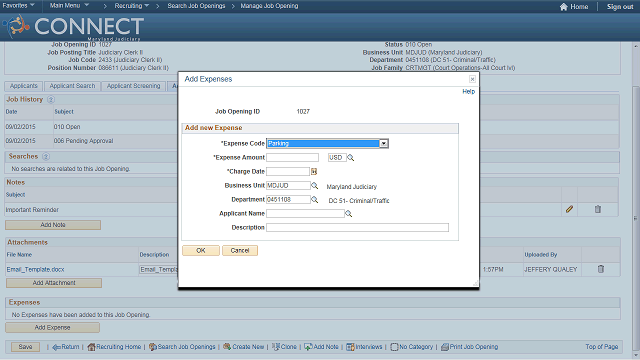Click the Return arrow icon
Image resolution: width=640 pixels, height=360 pixels.
coord(56,347)
